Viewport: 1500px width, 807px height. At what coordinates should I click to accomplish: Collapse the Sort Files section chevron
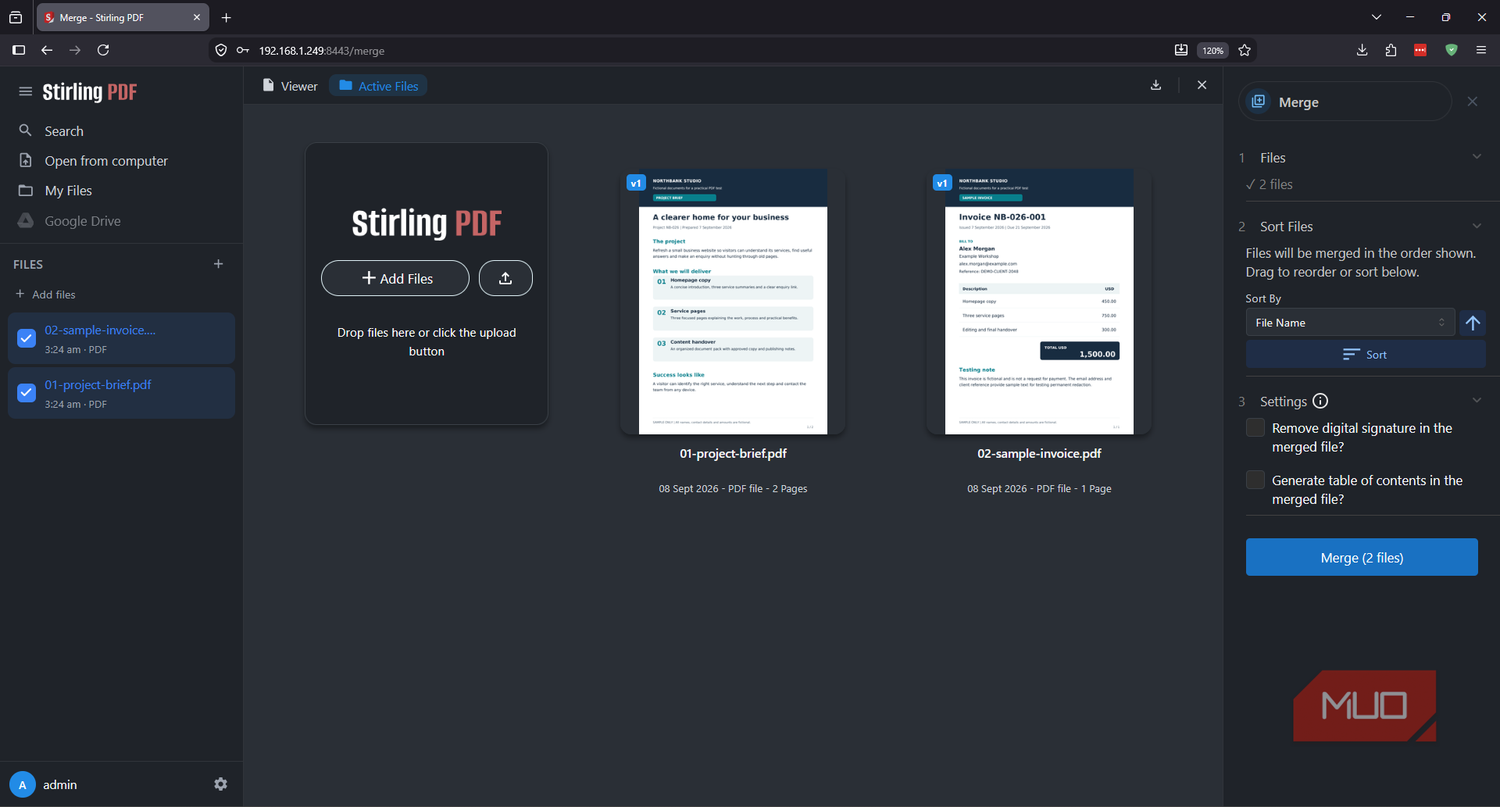point(1477,226)
